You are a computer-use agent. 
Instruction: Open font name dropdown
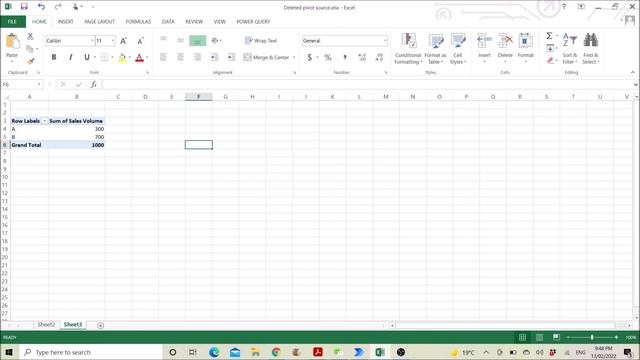tap(92, 41)
